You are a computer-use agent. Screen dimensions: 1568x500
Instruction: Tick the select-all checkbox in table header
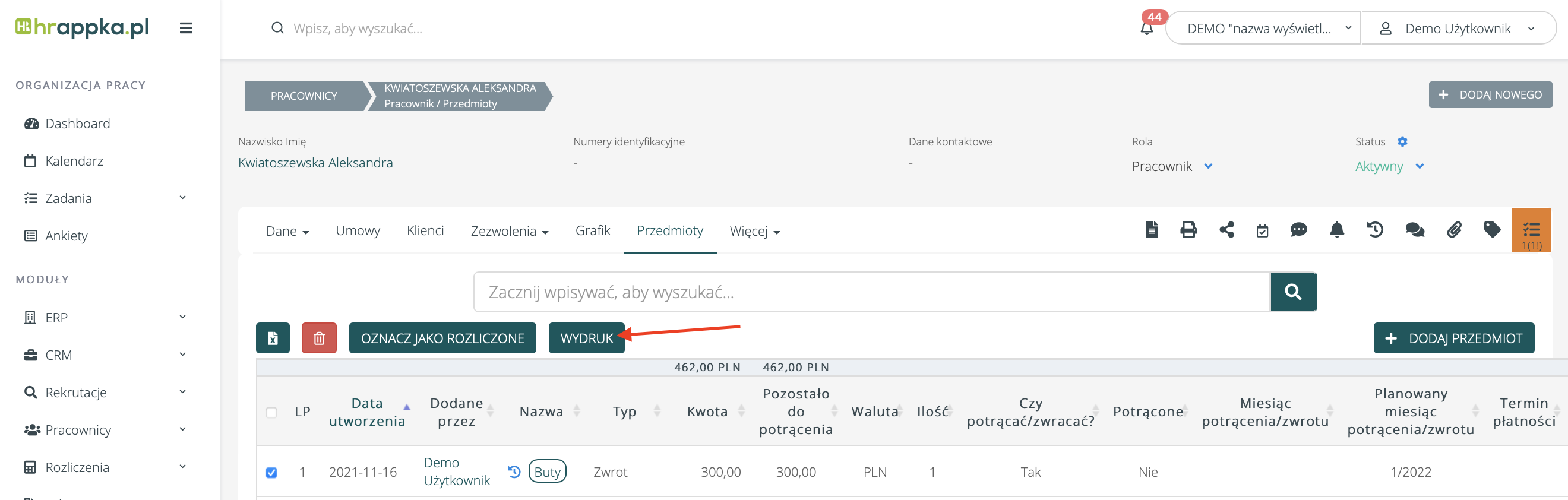271,412
